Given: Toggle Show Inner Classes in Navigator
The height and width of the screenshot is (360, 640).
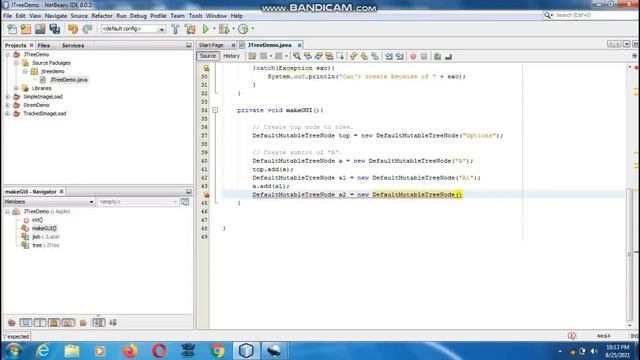Looking at the screenshot, I should pos(68,322).
